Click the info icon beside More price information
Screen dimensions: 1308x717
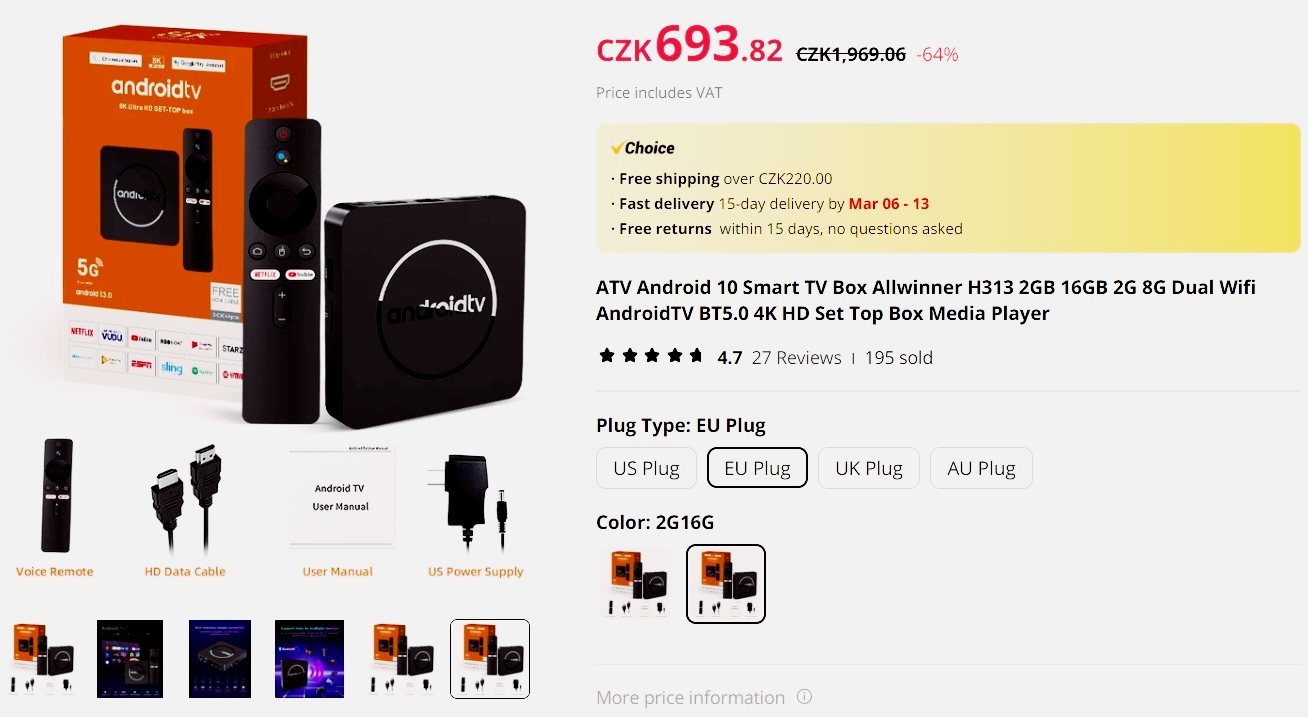tap(804, 697)
